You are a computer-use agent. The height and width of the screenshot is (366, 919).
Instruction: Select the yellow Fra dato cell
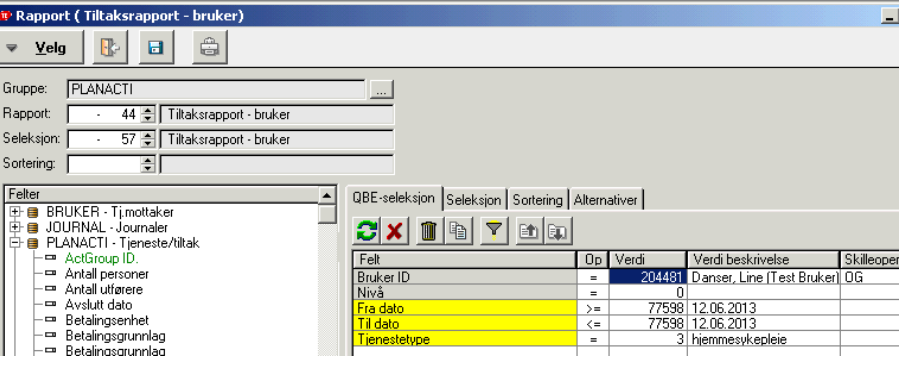[465, 307]
